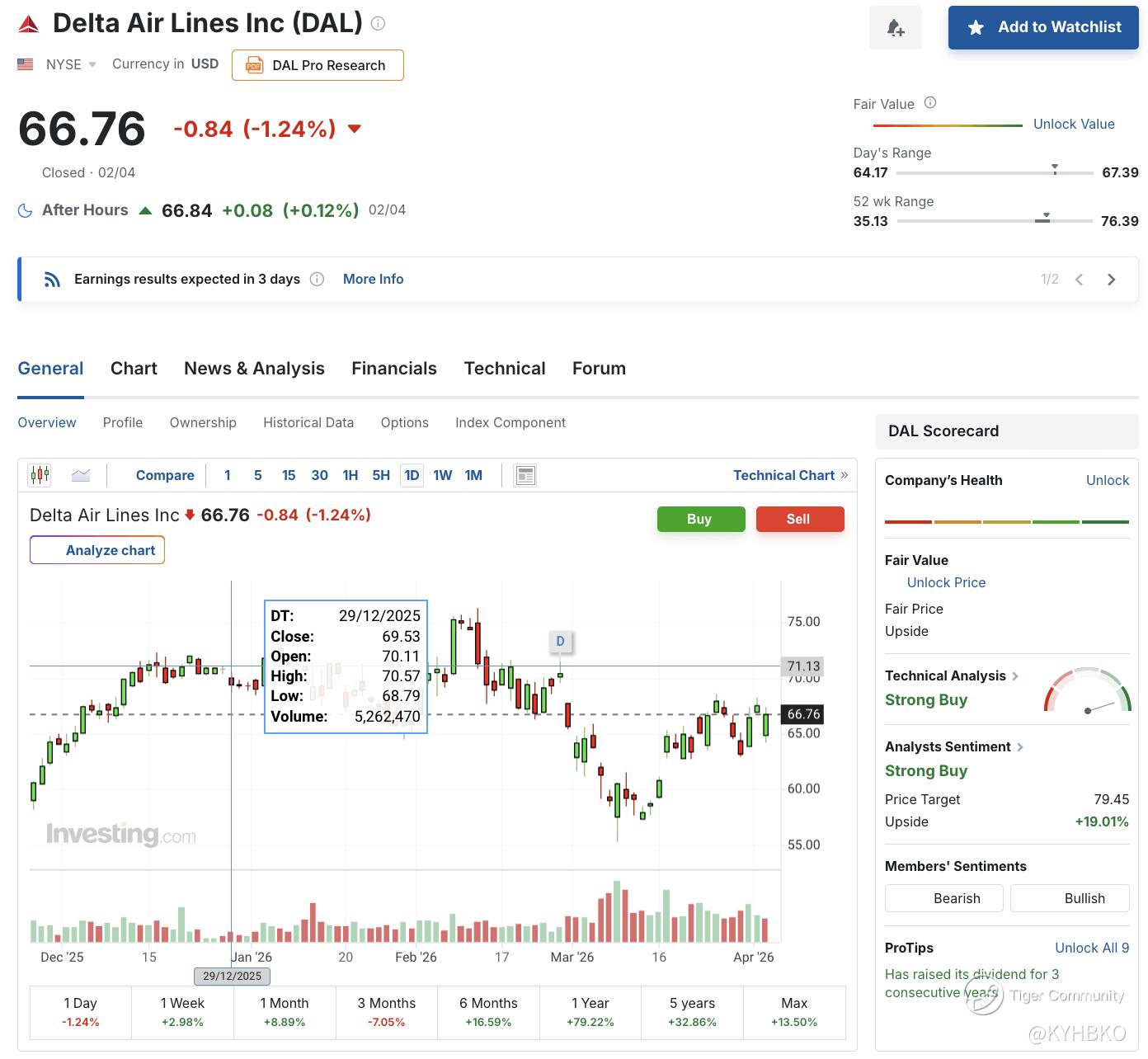
Task: Open the NYSE exchange dropdown
Action: (71, 64)
